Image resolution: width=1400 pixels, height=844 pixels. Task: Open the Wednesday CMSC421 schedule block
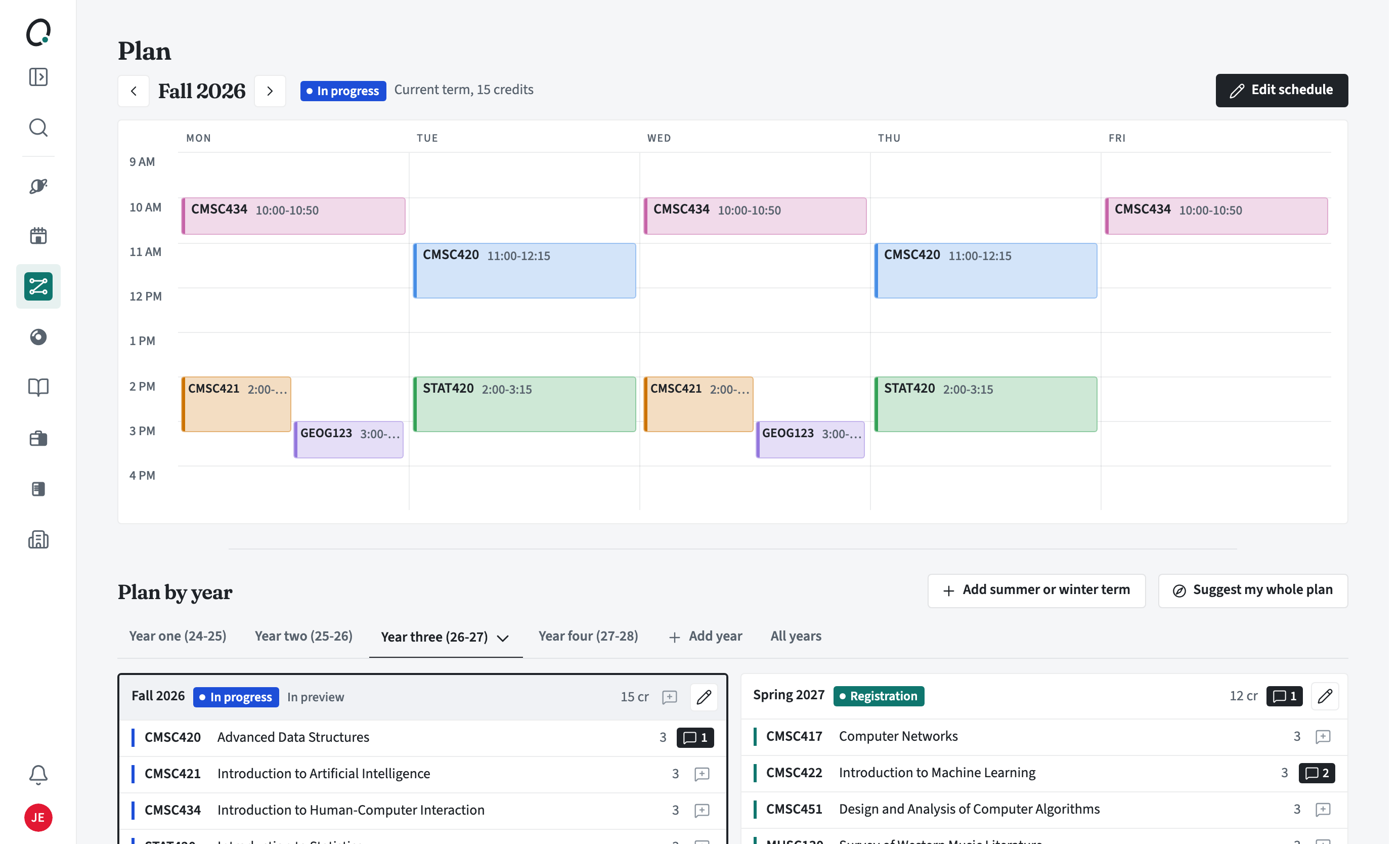click(x=698, y=403)
